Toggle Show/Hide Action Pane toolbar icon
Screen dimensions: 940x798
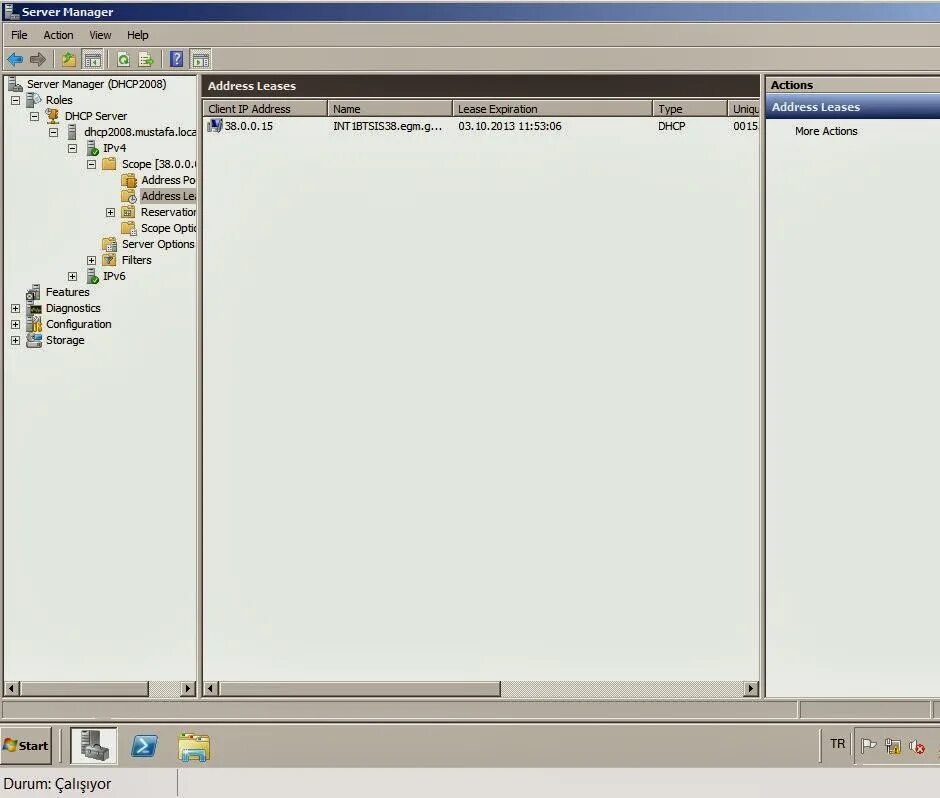tap(201, 59)
